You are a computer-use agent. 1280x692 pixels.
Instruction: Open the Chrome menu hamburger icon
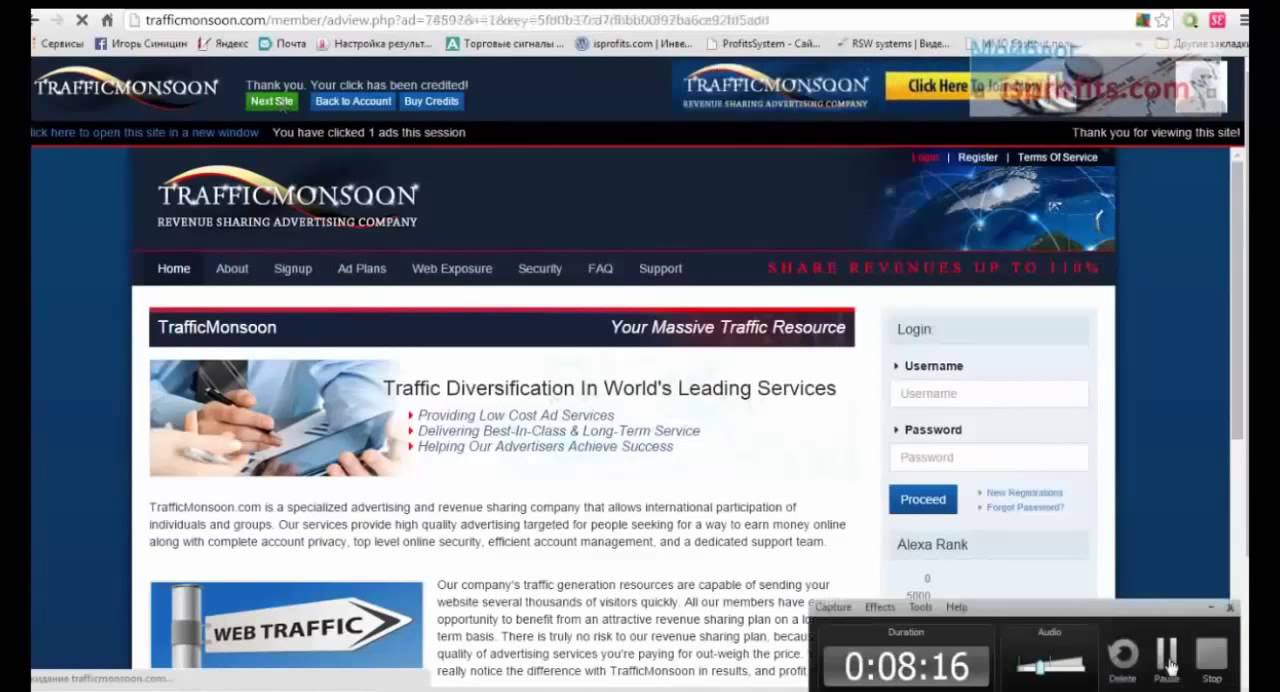pos(1243,20)
